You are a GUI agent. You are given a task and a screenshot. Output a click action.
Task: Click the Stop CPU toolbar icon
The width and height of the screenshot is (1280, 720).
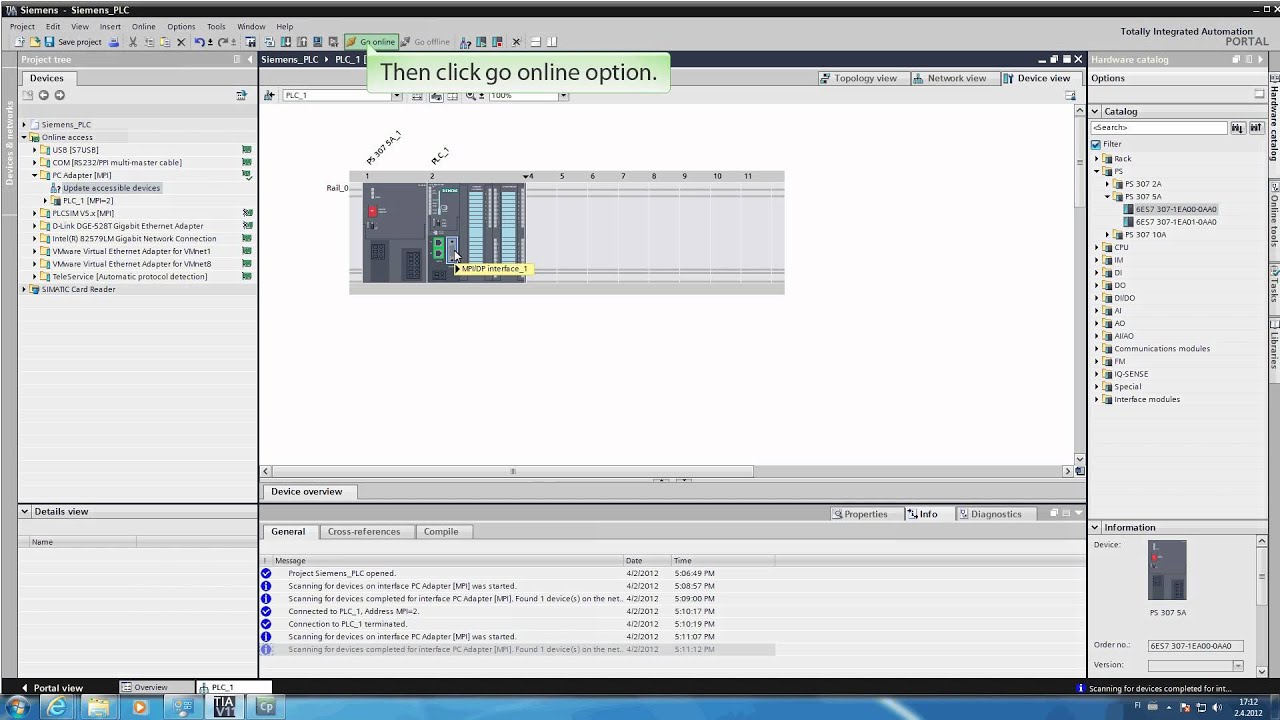[x=497, y=42]
